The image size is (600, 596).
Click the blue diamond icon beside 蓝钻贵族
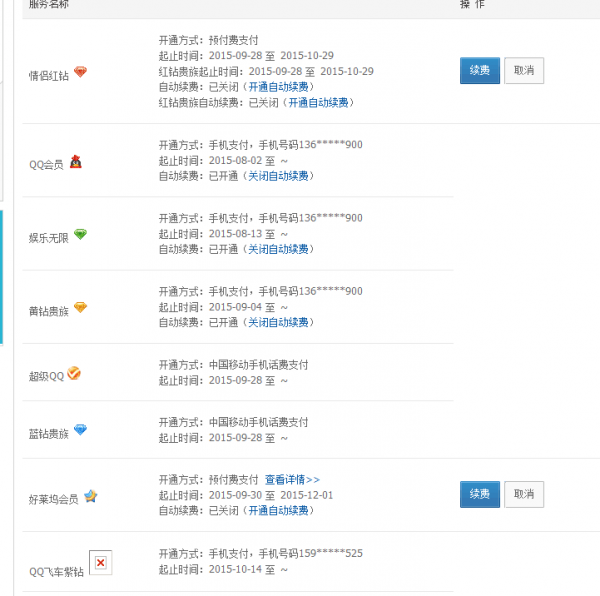80,430
